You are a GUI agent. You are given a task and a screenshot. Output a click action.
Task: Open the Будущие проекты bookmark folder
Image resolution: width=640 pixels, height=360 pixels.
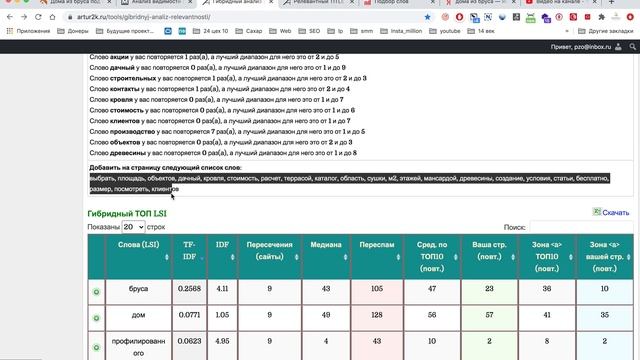[125, 31]
